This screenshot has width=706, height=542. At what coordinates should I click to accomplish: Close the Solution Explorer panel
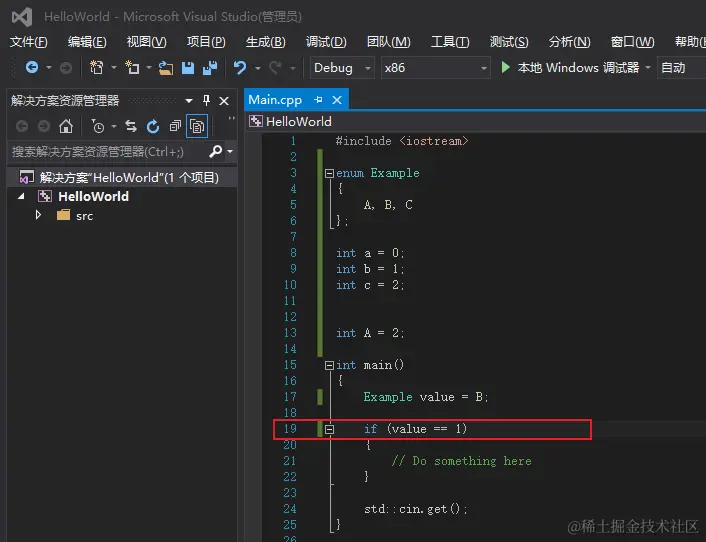[x=224, y=101]
